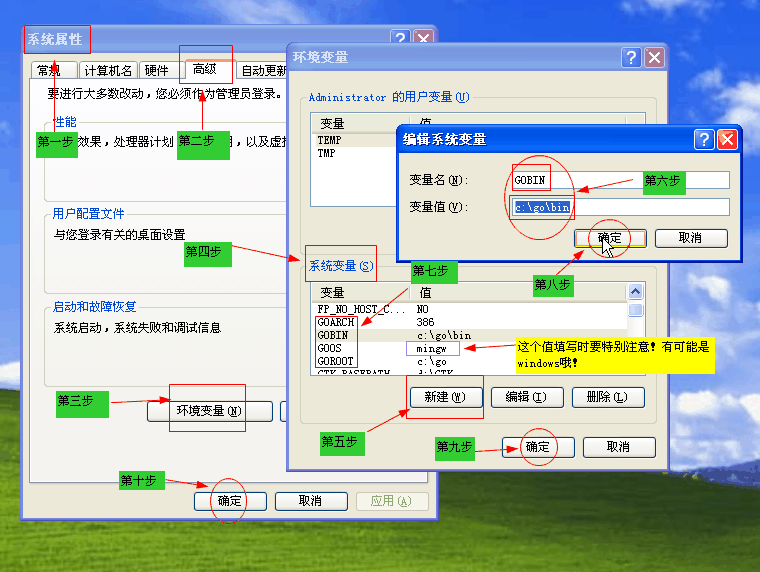
Task: Click help icon in 环境变量 dialog
Action: [x=631, y=58]
